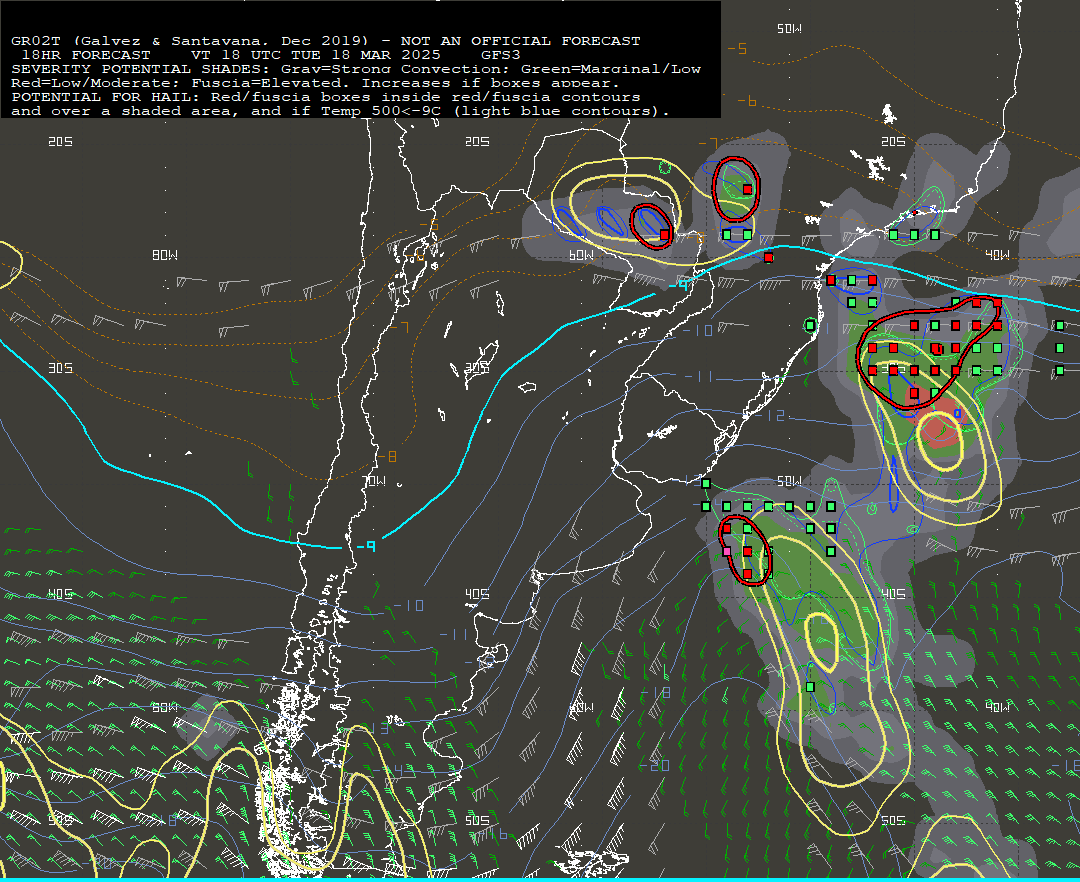The image size is (1080, 882).
Task: Click the green circle marker on Brazil's coast
Action: pyautogui.click(x=811, y=325)
